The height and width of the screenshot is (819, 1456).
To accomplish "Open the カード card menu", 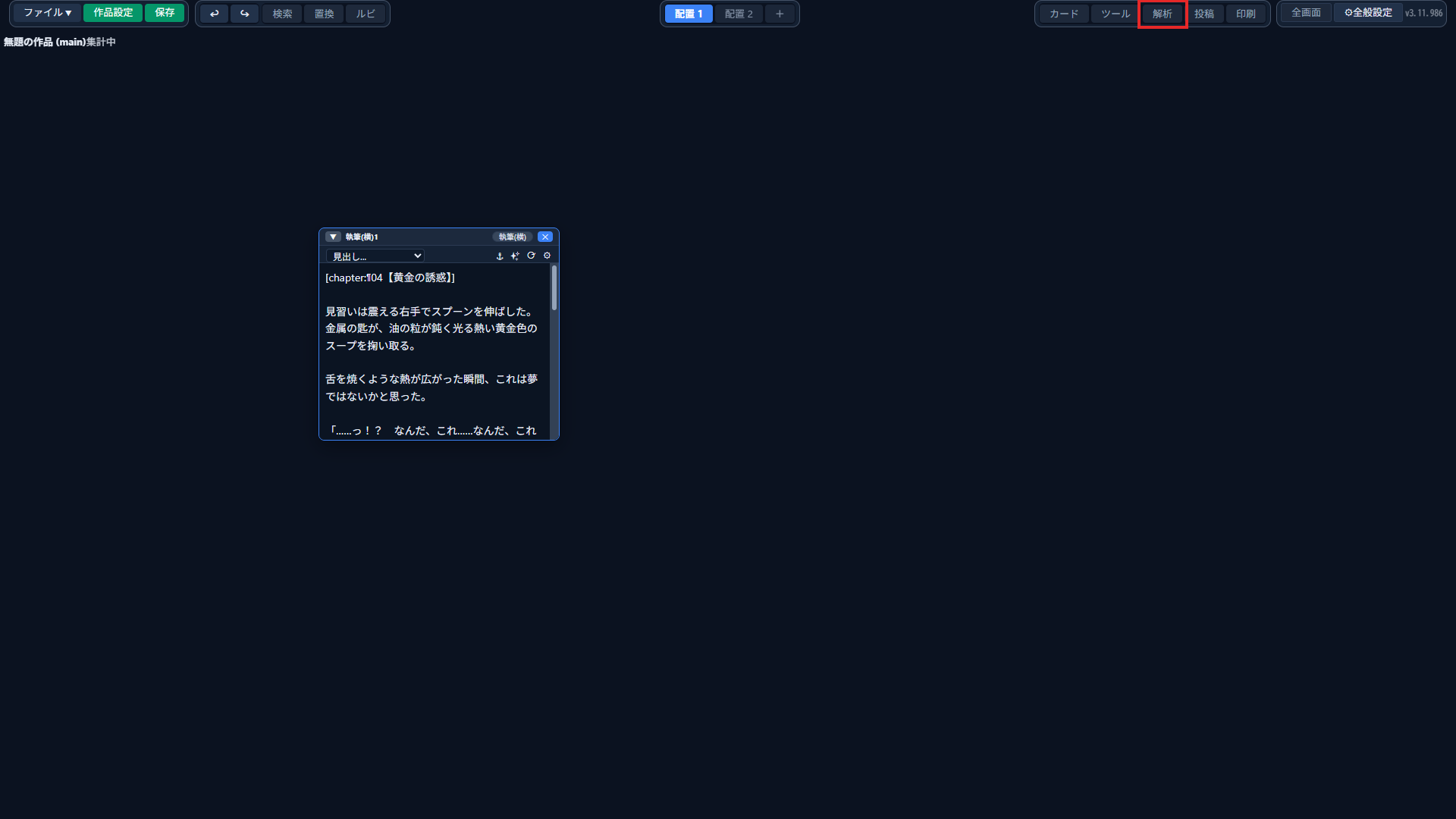I will tap(1064, 14).
